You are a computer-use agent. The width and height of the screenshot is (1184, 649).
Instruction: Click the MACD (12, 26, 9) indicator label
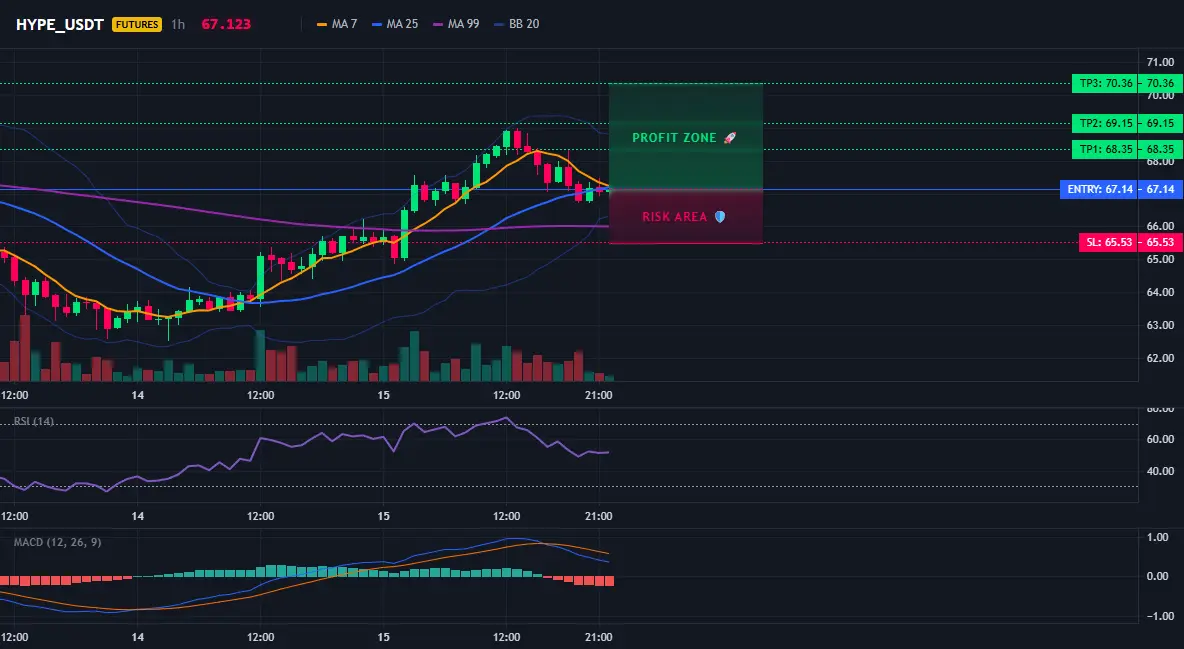[57, 542]
